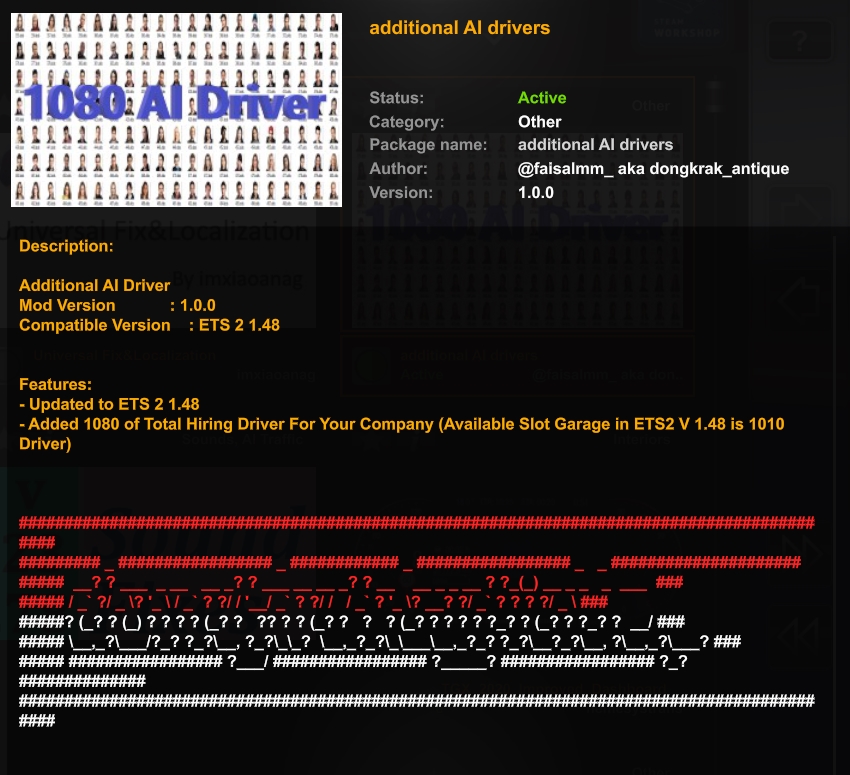Viewport: 850px width, 775px height.
Task: Click the 1080 AI Driver mod thumbnail
Action: point(176,109)
